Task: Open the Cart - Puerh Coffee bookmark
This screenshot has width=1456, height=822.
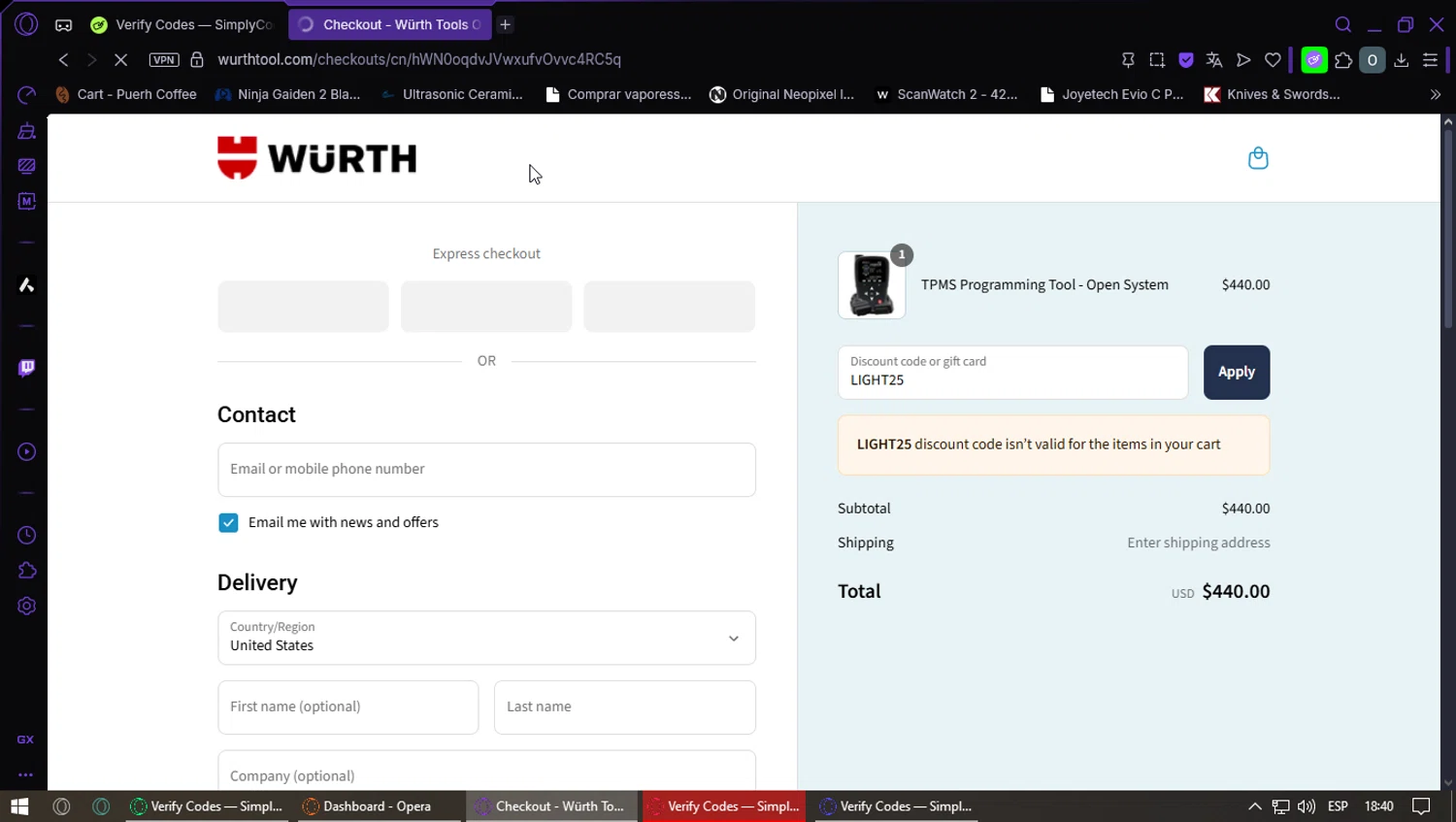Action: pyautogui.click(x=126, y=94)
